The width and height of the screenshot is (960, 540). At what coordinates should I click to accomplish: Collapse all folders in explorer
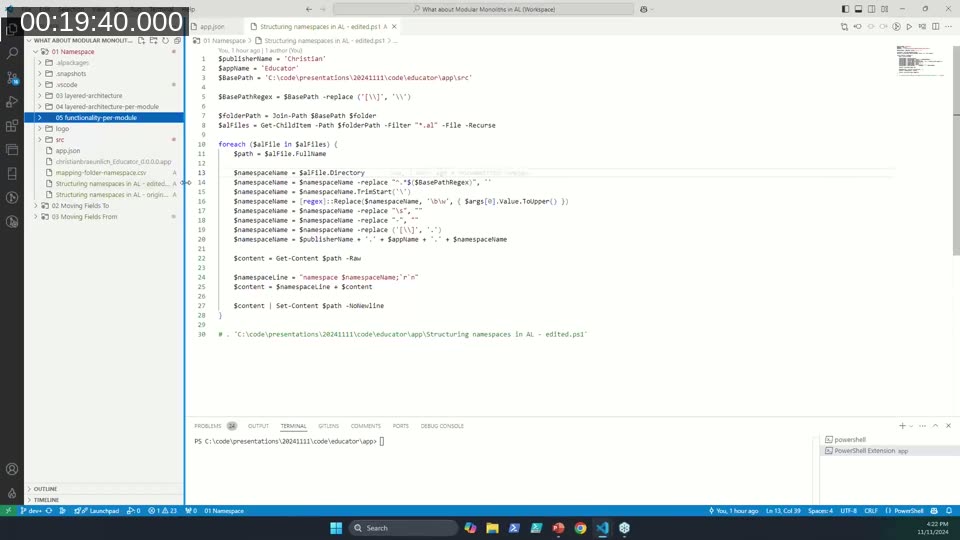click(178, 40)
